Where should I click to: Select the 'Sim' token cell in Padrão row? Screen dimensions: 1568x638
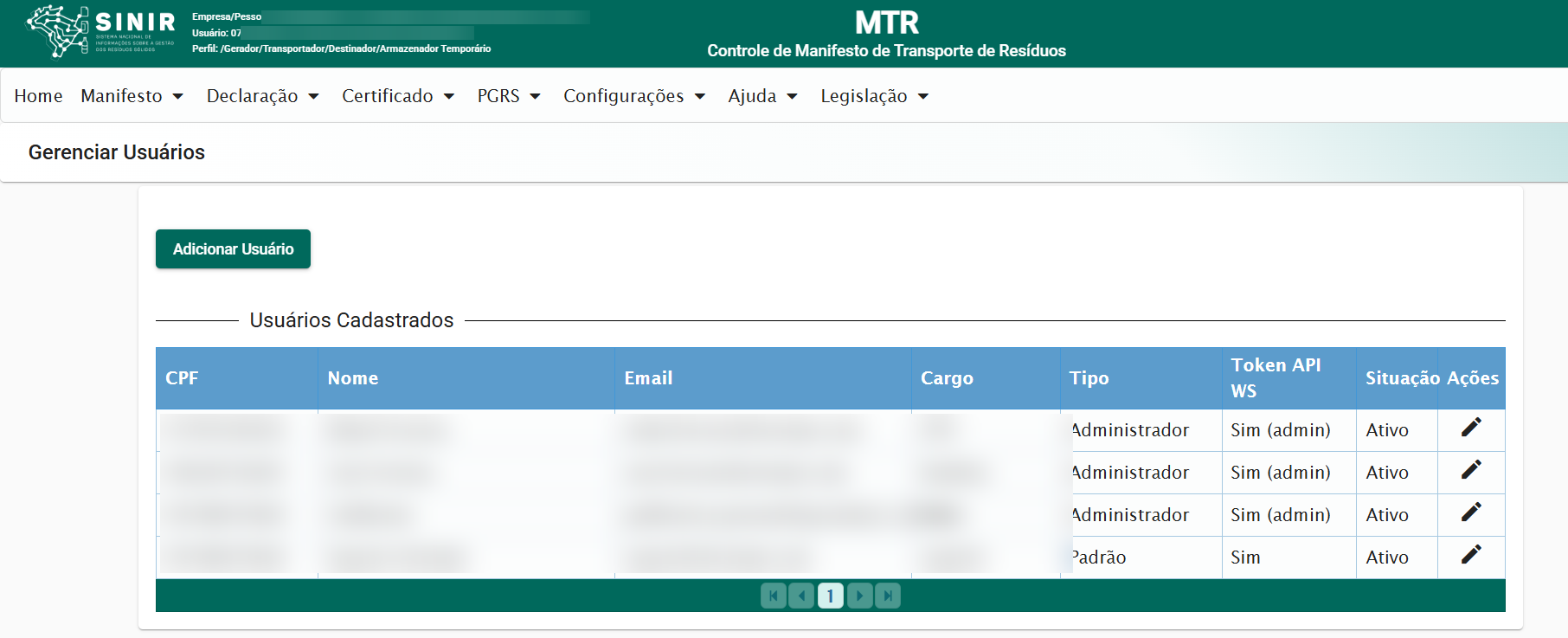point(1289,557)
